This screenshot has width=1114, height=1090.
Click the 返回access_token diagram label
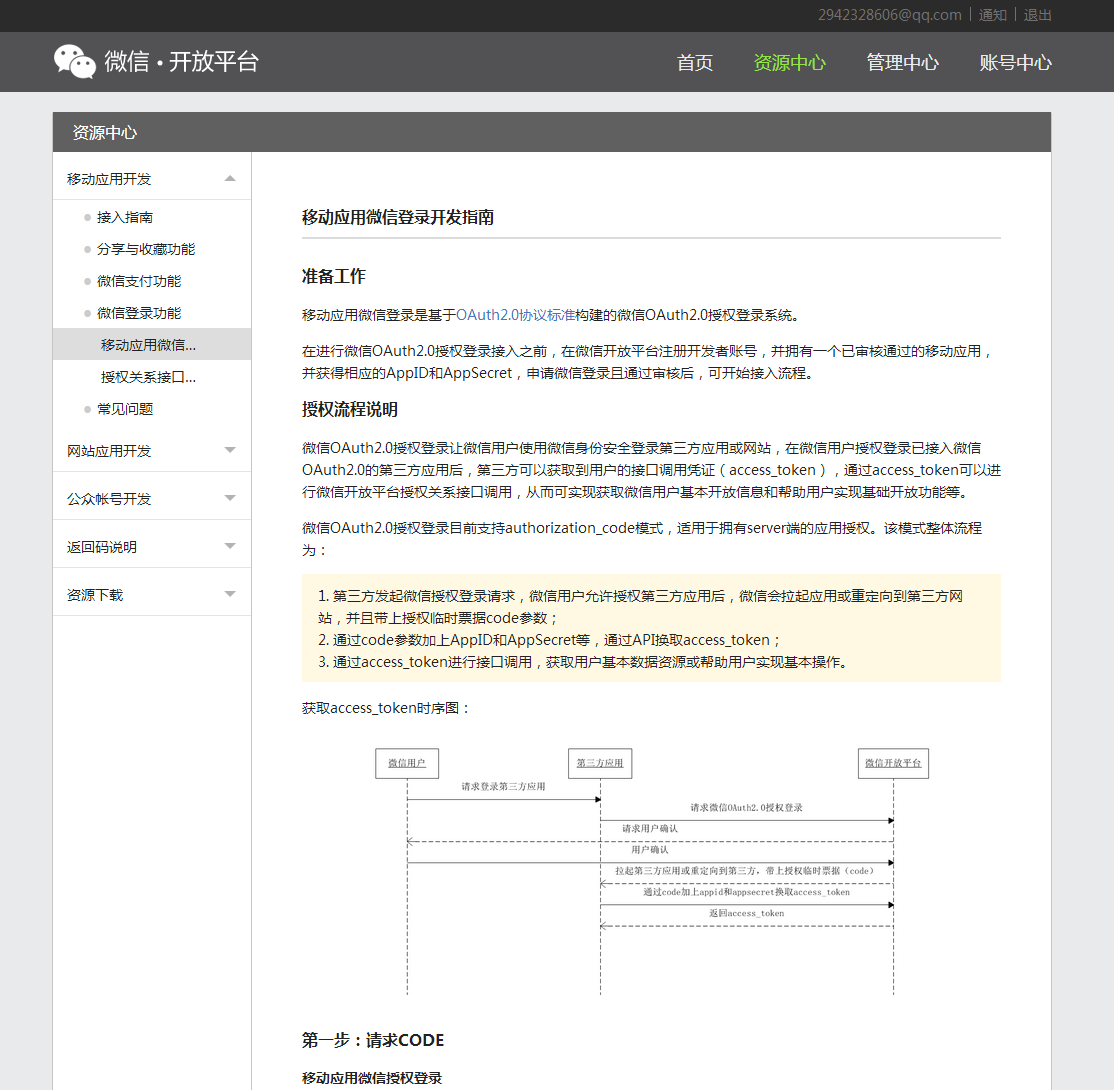[x=747, y=913]
